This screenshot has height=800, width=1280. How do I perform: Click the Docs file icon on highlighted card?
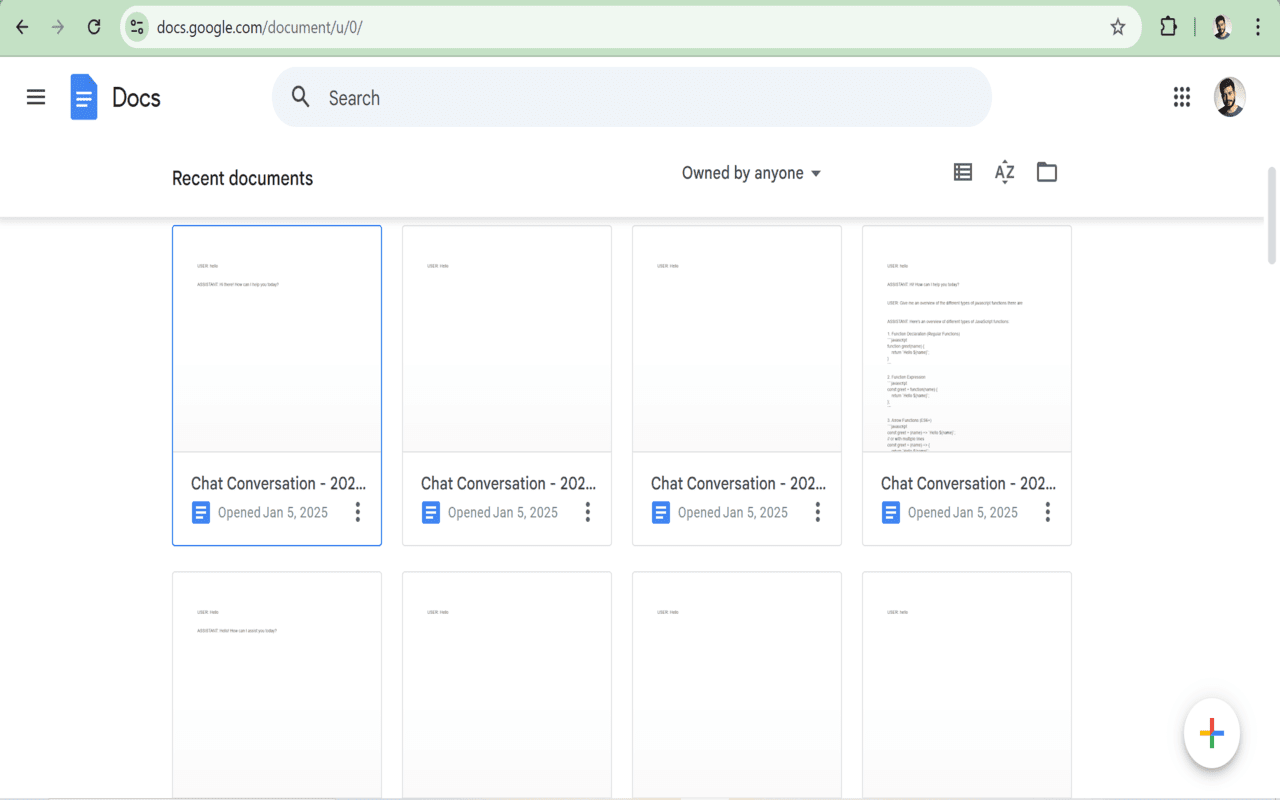point(201,512)
